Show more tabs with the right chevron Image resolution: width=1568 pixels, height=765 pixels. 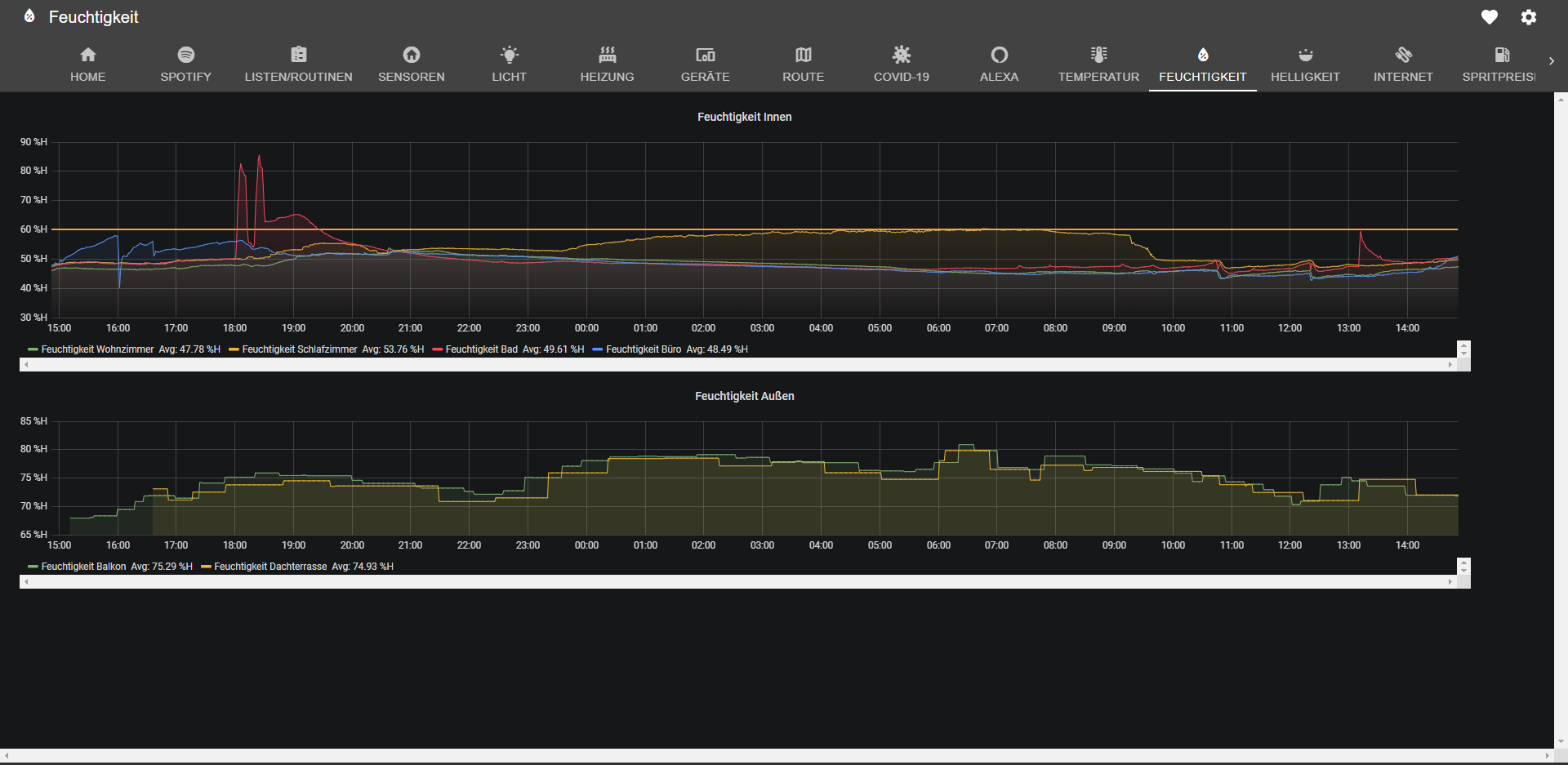[1551, 61]
